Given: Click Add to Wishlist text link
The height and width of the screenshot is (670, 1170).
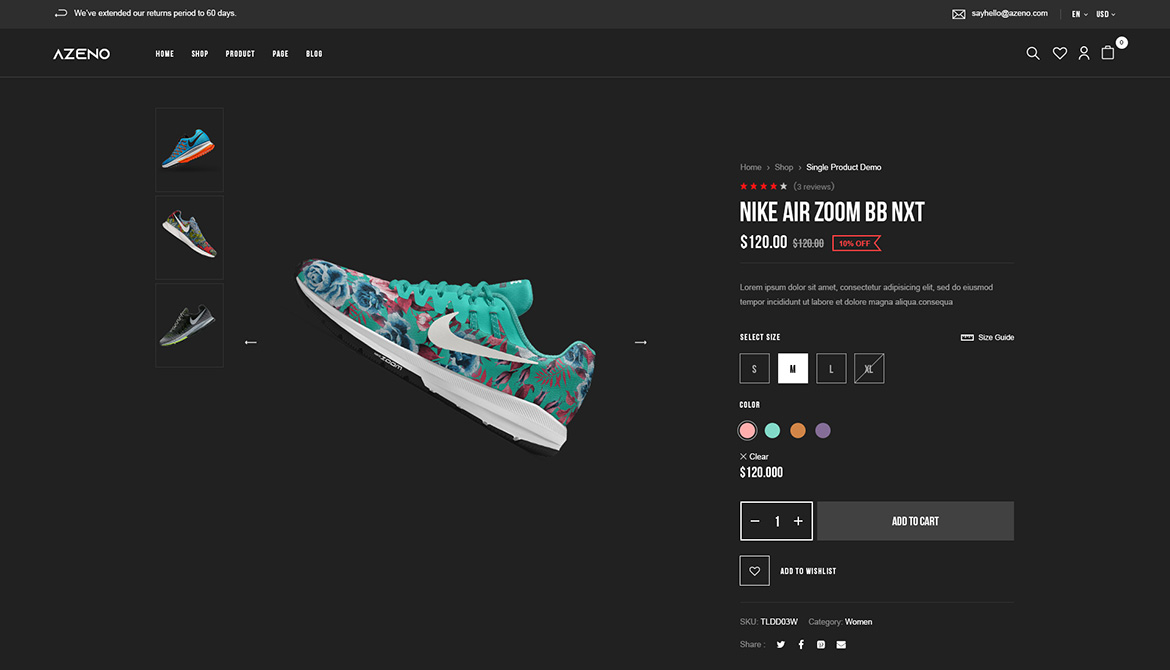Looking at the screenshot, I should point(808,571).
